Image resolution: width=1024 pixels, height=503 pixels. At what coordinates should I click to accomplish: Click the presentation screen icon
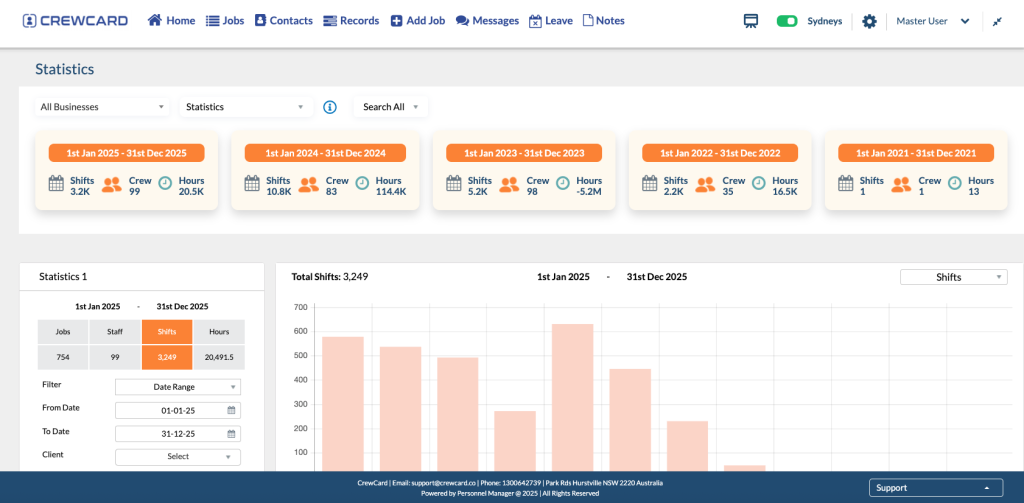[751, 21]
